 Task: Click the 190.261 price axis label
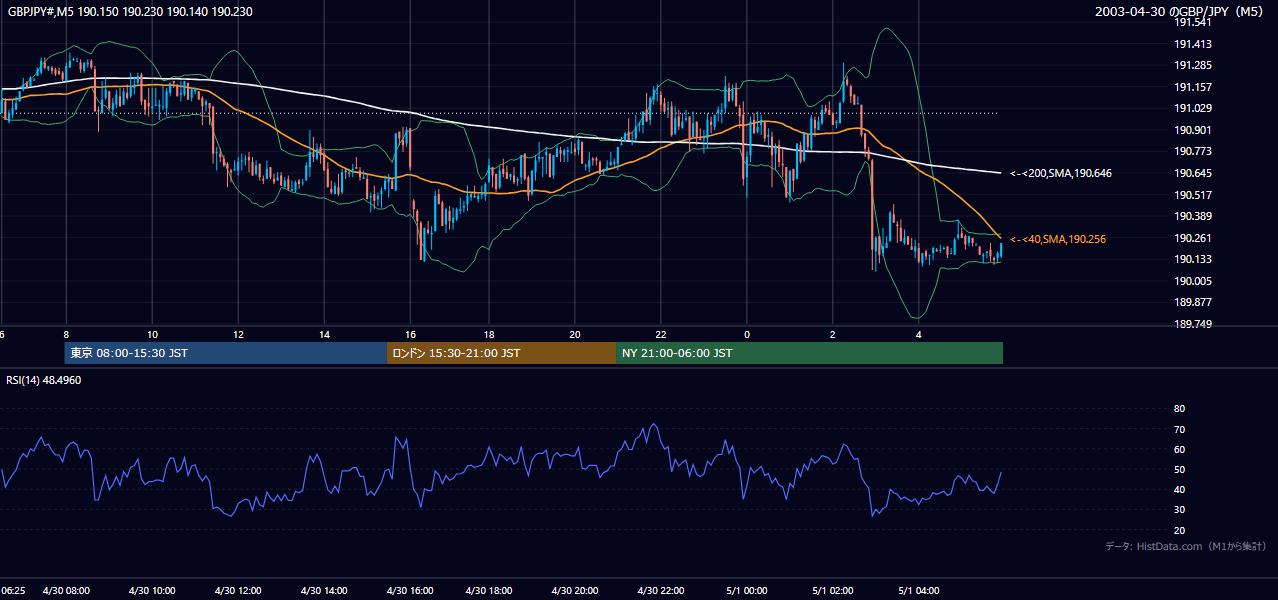pyautogui.click(x=1192, y=237)
